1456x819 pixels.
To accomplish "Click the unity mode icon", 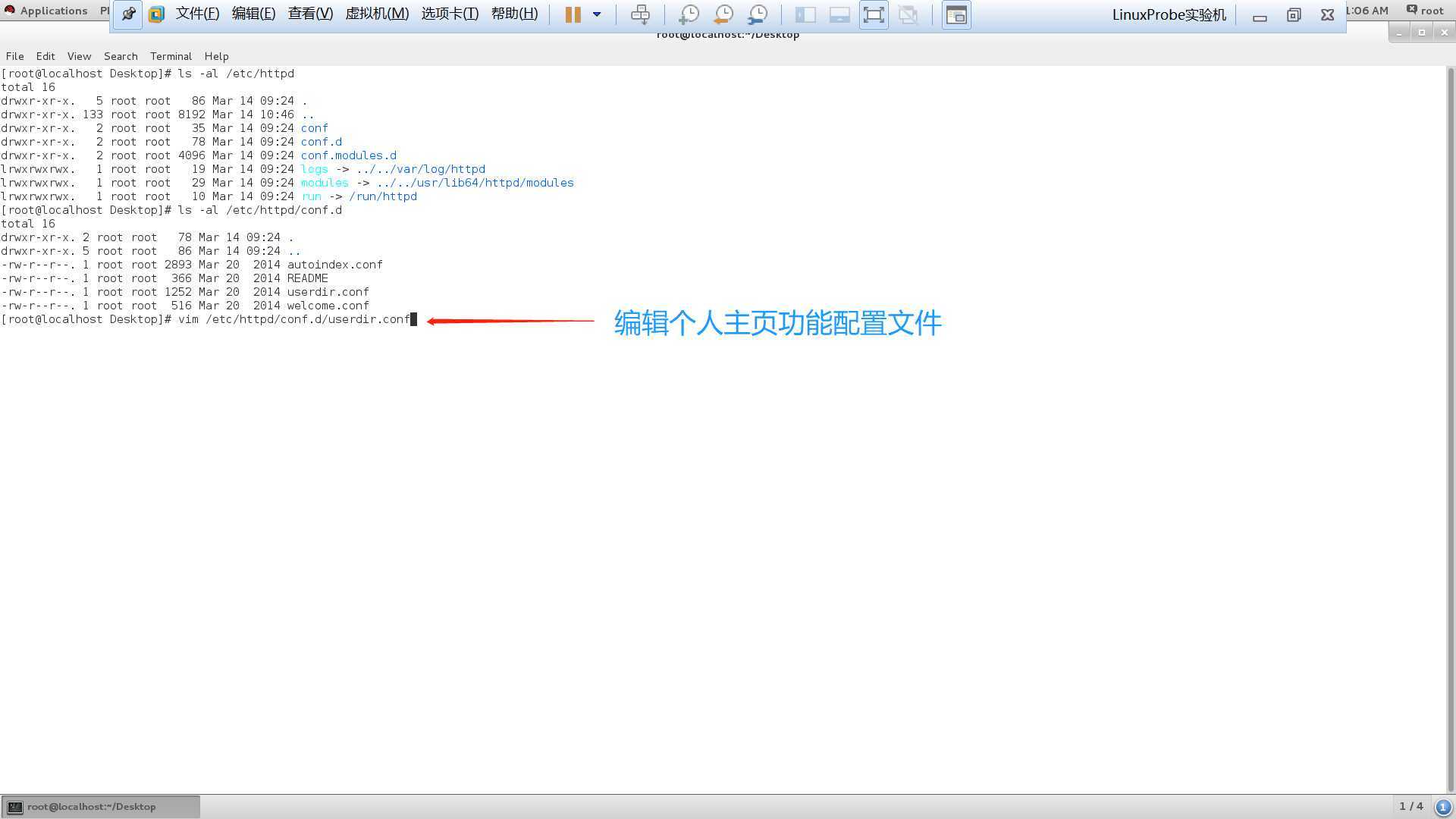I will pos(908,14).
